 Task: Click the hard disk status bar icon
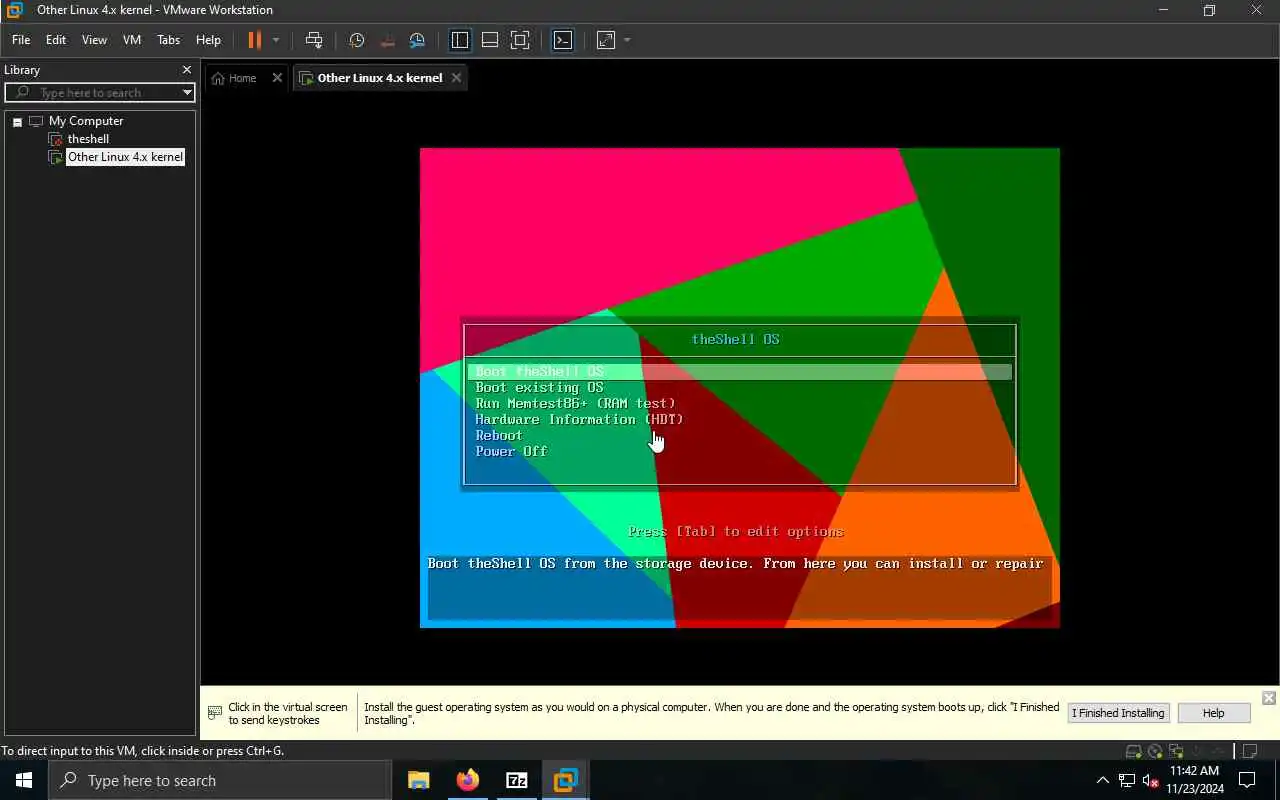coord(1134,752)
